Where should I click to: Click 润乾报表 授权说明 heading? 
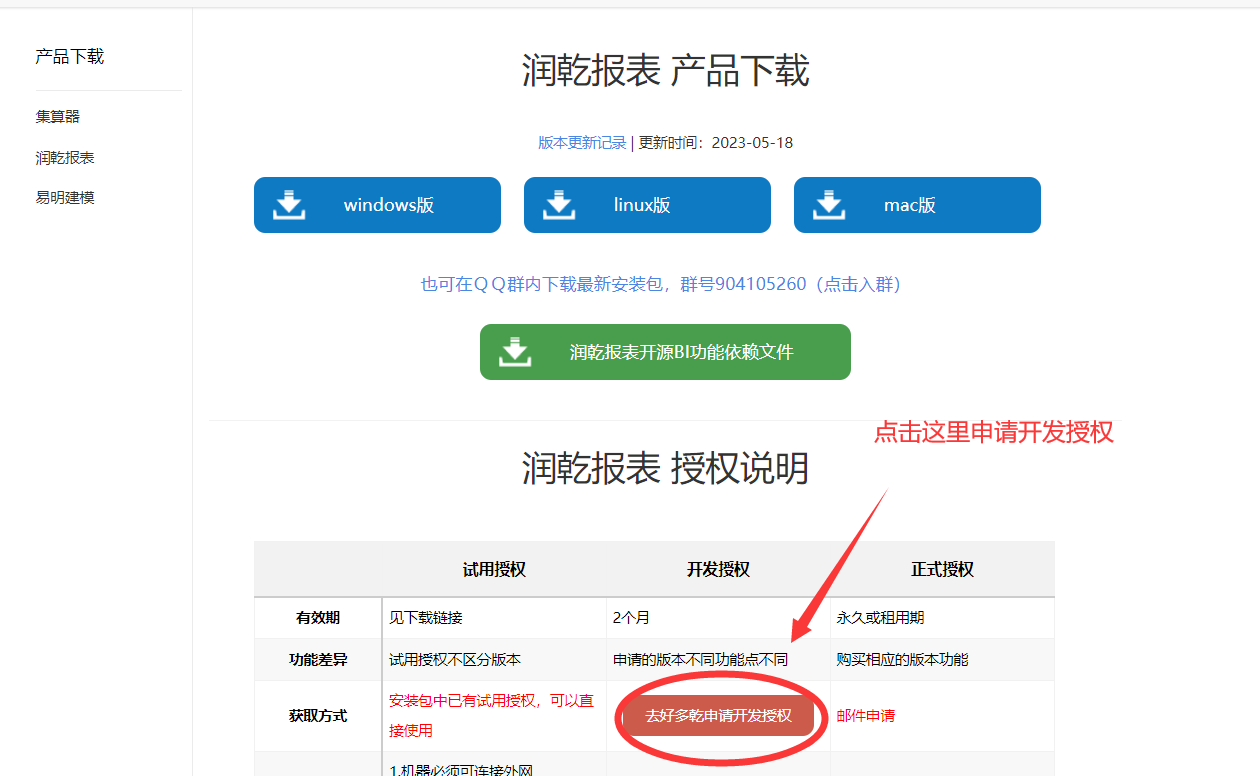(665, 468)
